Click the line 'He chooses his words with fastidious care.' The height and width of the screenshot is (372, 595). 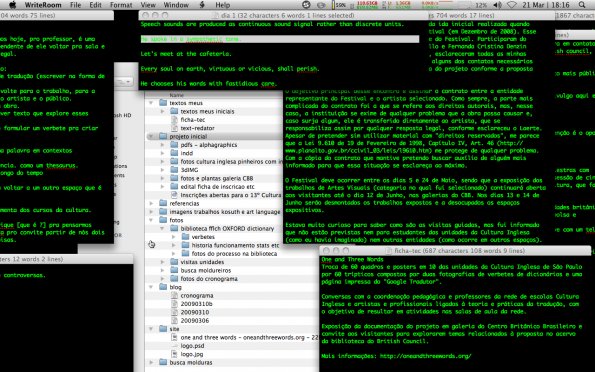click(x=208, y=84)
